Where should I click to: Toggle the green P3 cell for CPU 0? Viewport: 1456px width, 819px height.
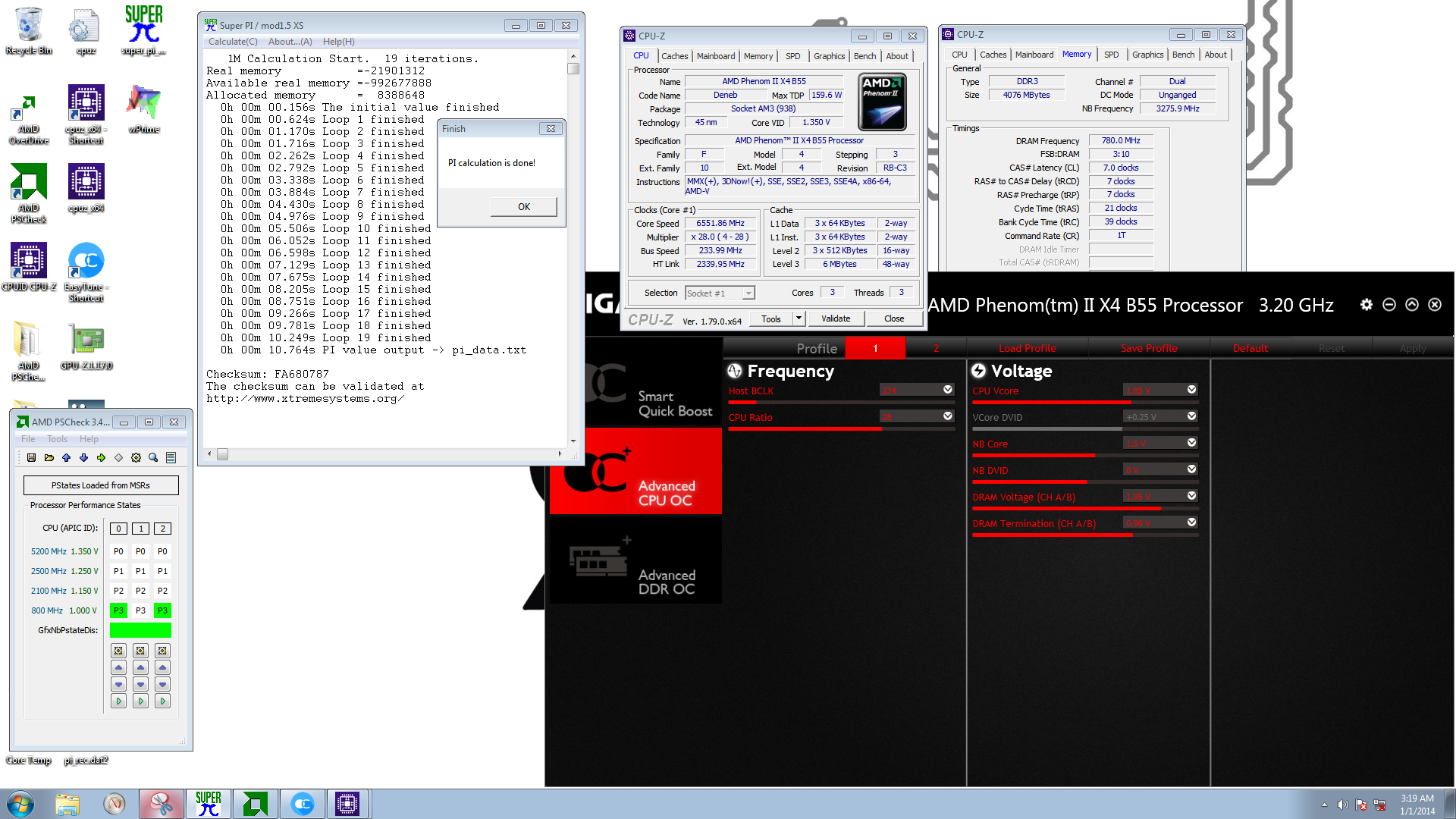(x=118, y=610)
